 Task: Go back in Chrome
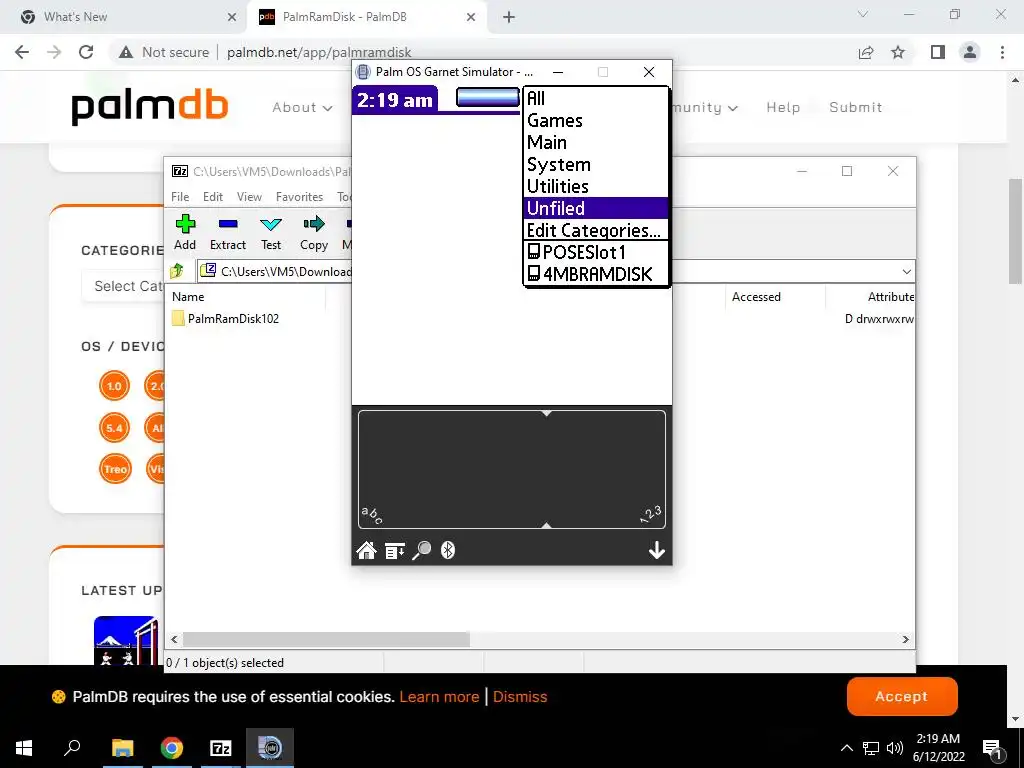pos(22,52)
